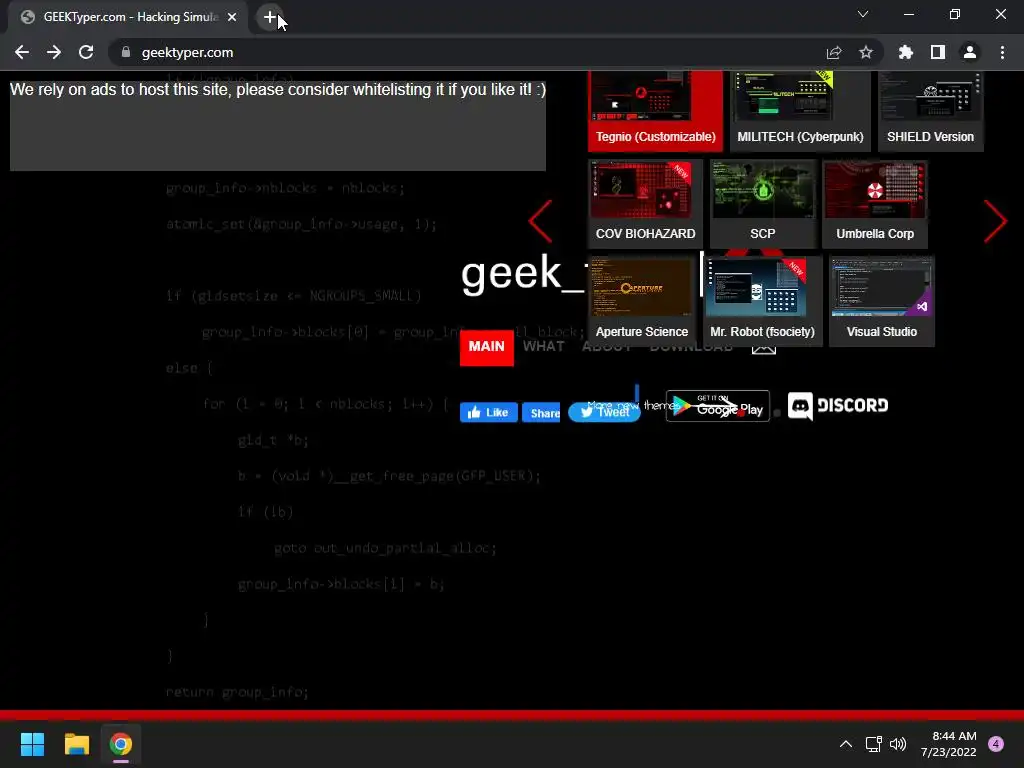The height and width of the screenshot is (768, 1024).
Task: Click the Twitter Tweet button
Action: (x=604, y=412)
